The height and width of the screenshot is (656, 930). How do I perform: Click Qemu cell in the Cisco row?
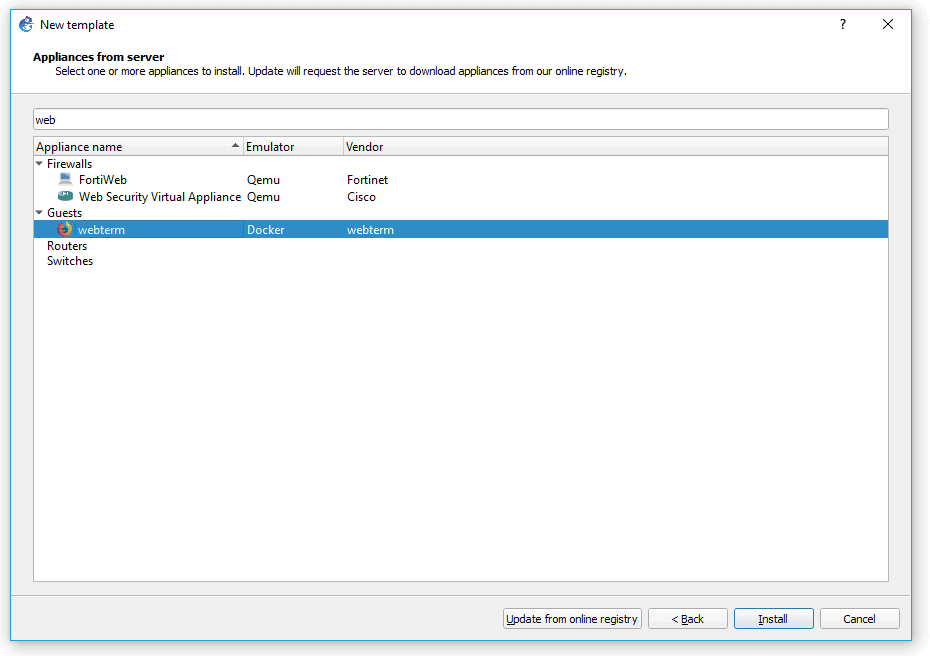pos(263,197)
